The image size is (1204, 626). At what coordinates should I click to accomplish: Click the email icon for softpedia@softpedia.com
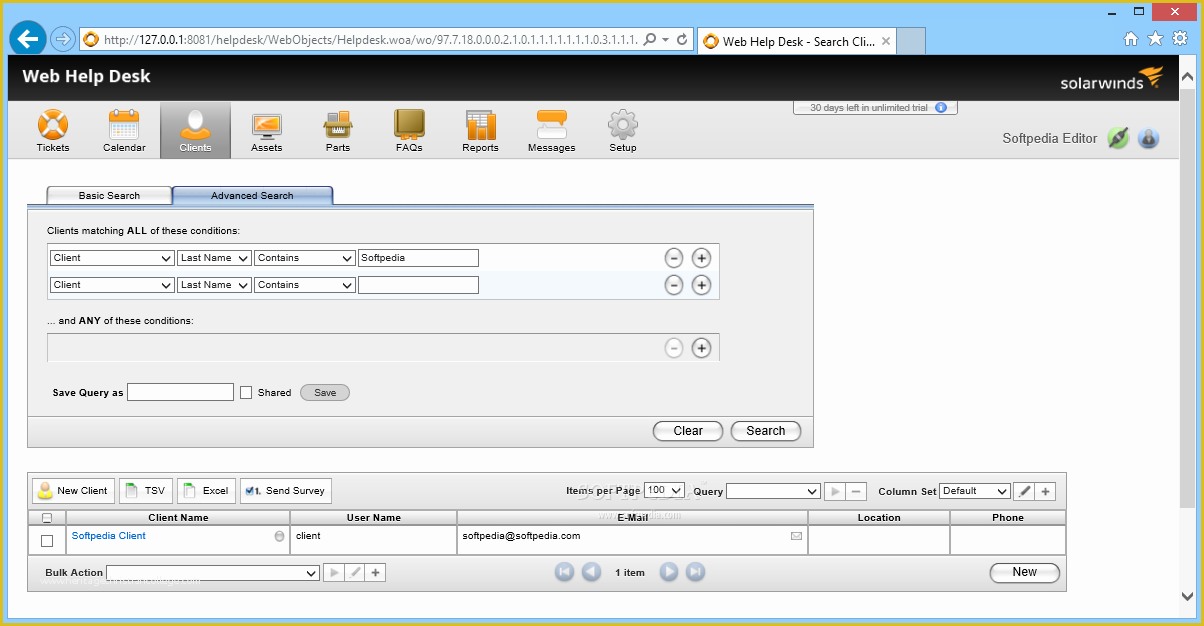pyautogui.click(x=797, y=536)
